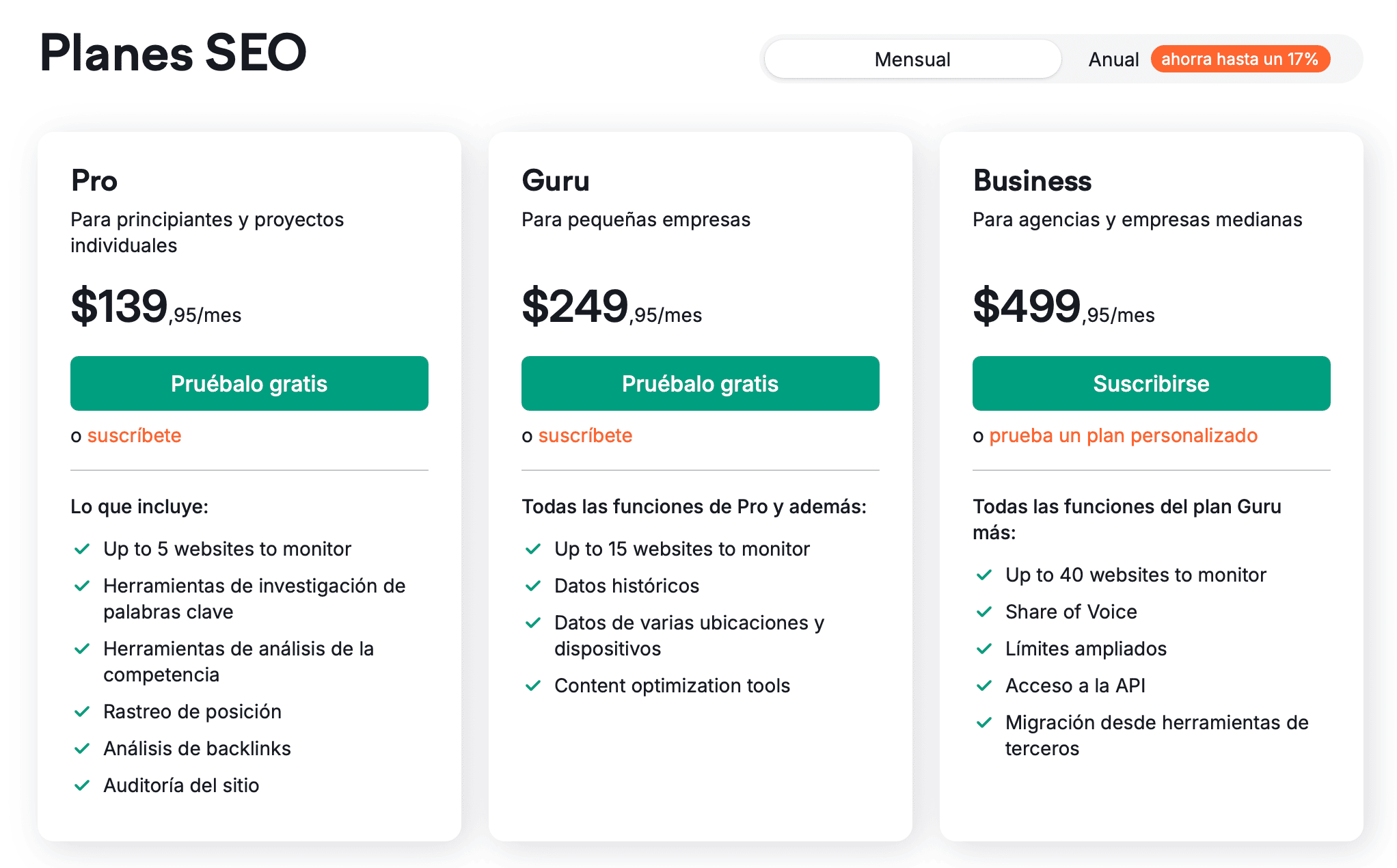Click the "ahorra hasta un 17%" badge

(1240, 59)
